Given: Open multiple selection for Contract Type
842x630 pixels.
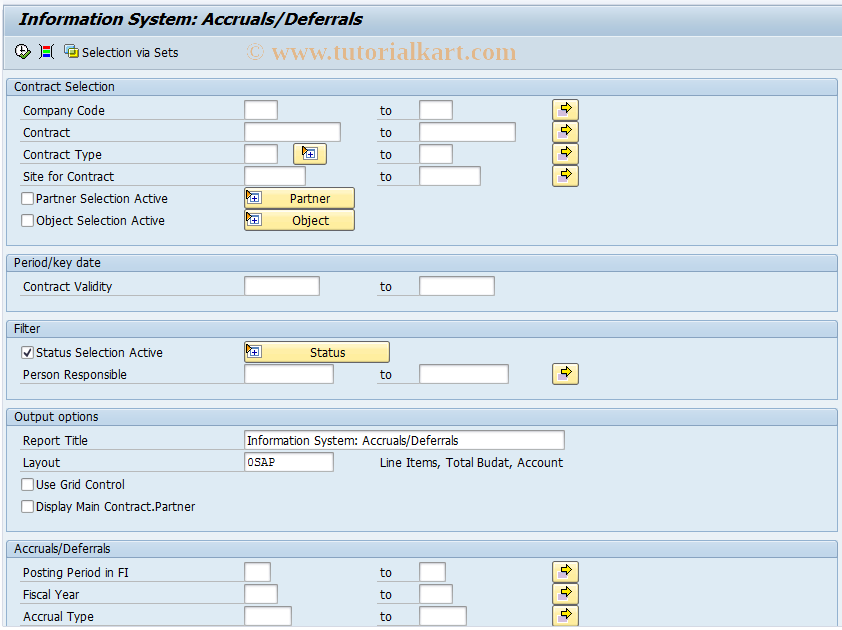Looking at the screenshot, I should point(565,154).
